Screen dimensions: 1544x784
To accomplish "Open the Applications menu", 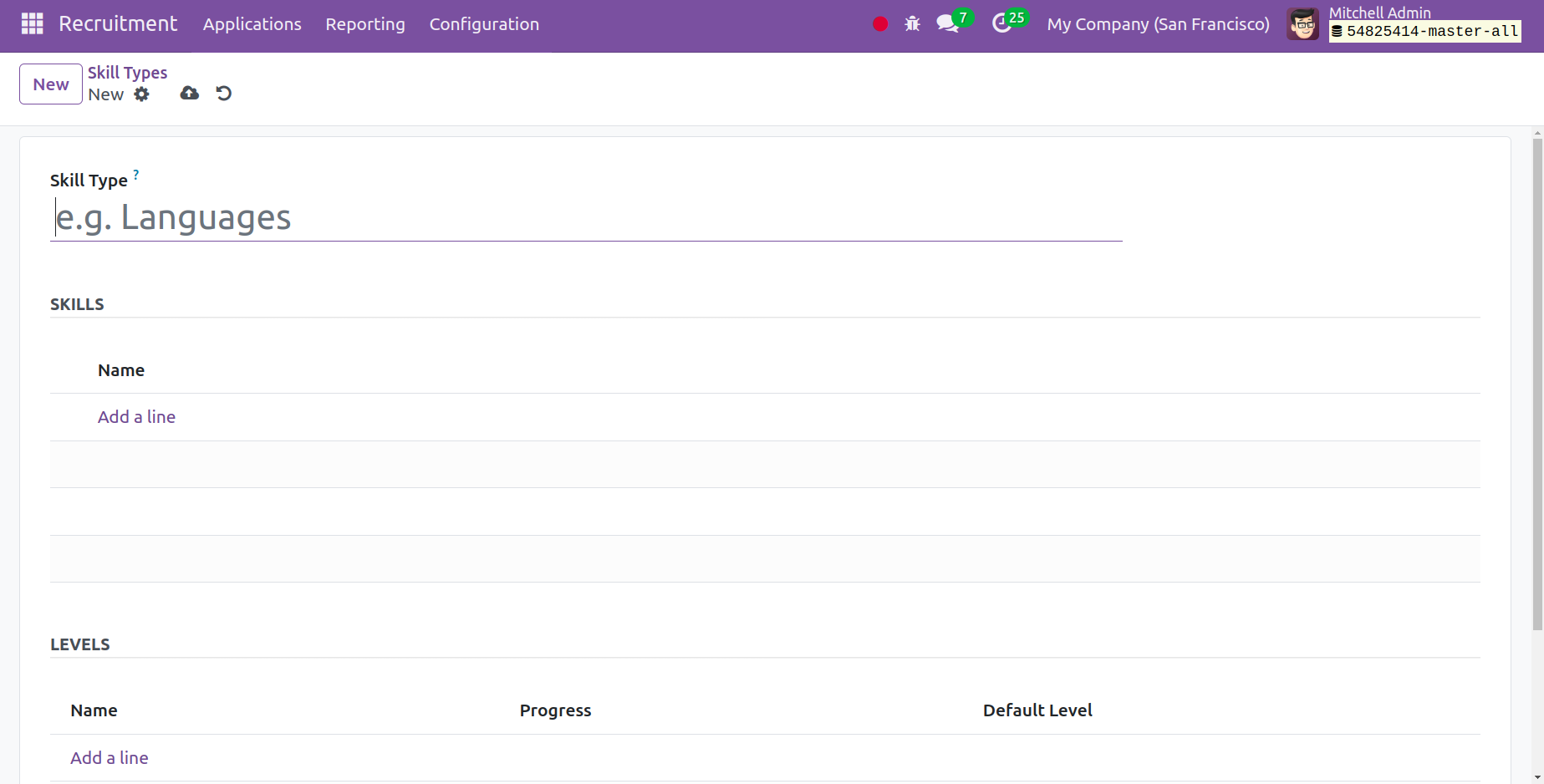I will coord(252,24).
